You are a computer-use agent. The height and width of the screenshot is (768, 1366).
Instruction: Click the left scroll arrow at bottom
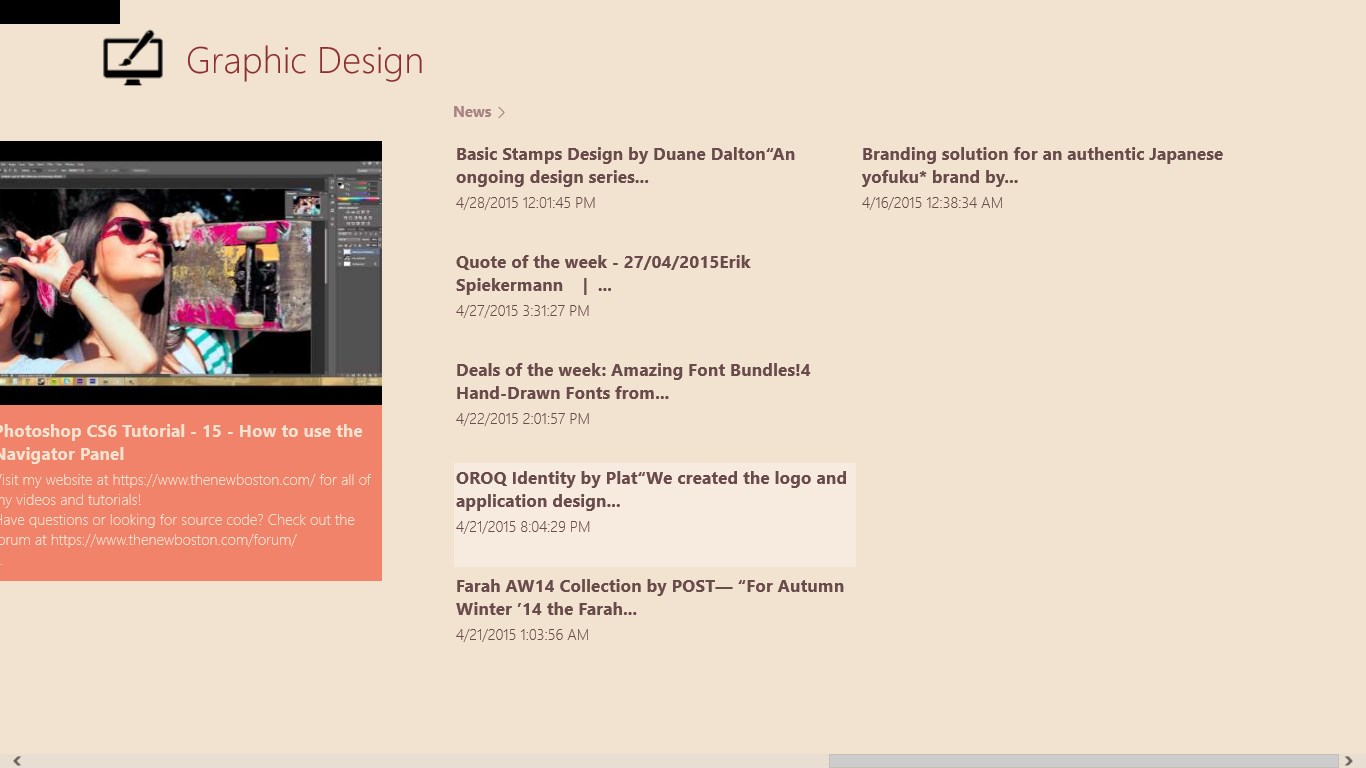point(16,761)
